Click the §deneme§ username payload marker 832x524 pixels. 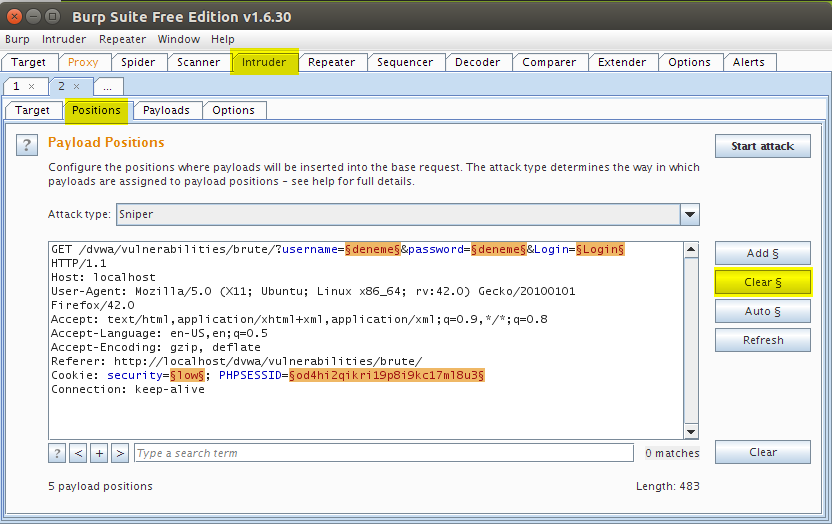tap(372, 249)
